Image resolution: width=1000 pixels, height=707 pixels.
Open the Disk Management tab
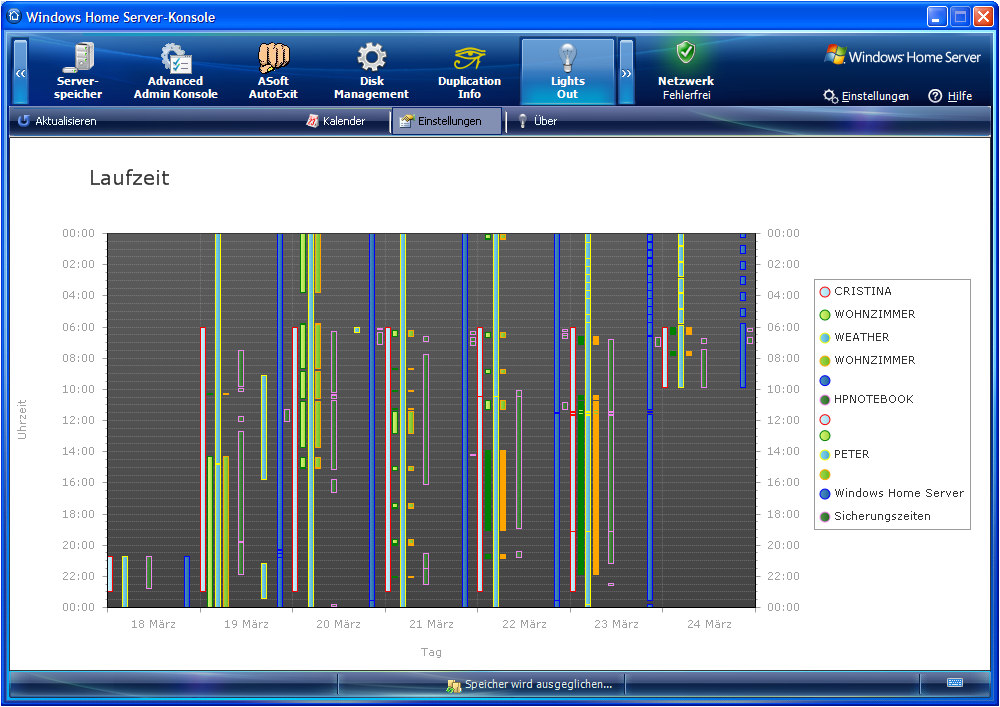(x=371, y=71)
